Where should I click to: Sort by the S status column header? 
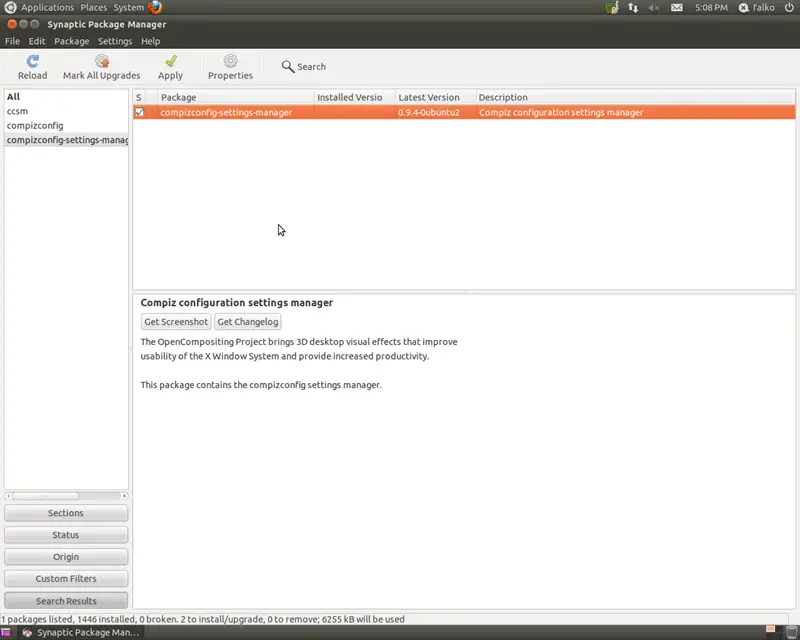click(x=139, y=97)
